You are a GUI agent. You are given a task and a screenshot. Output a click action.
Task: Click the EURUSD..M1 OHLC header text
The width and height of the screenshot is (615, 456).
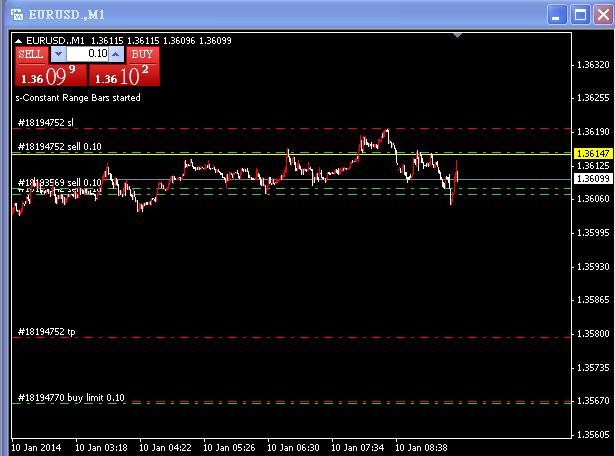coord(129,40)
